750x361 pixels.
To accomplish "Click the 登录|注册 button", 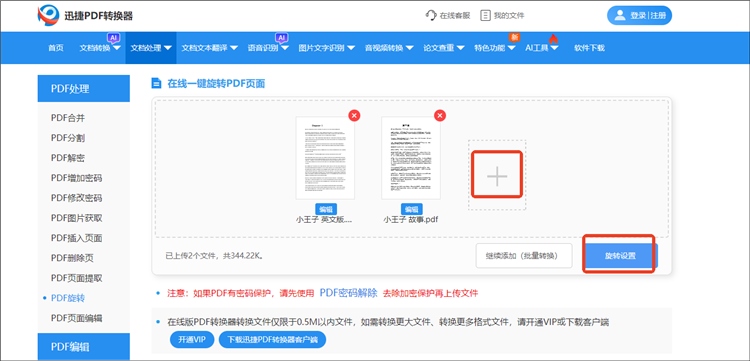I will coord(640,15).
